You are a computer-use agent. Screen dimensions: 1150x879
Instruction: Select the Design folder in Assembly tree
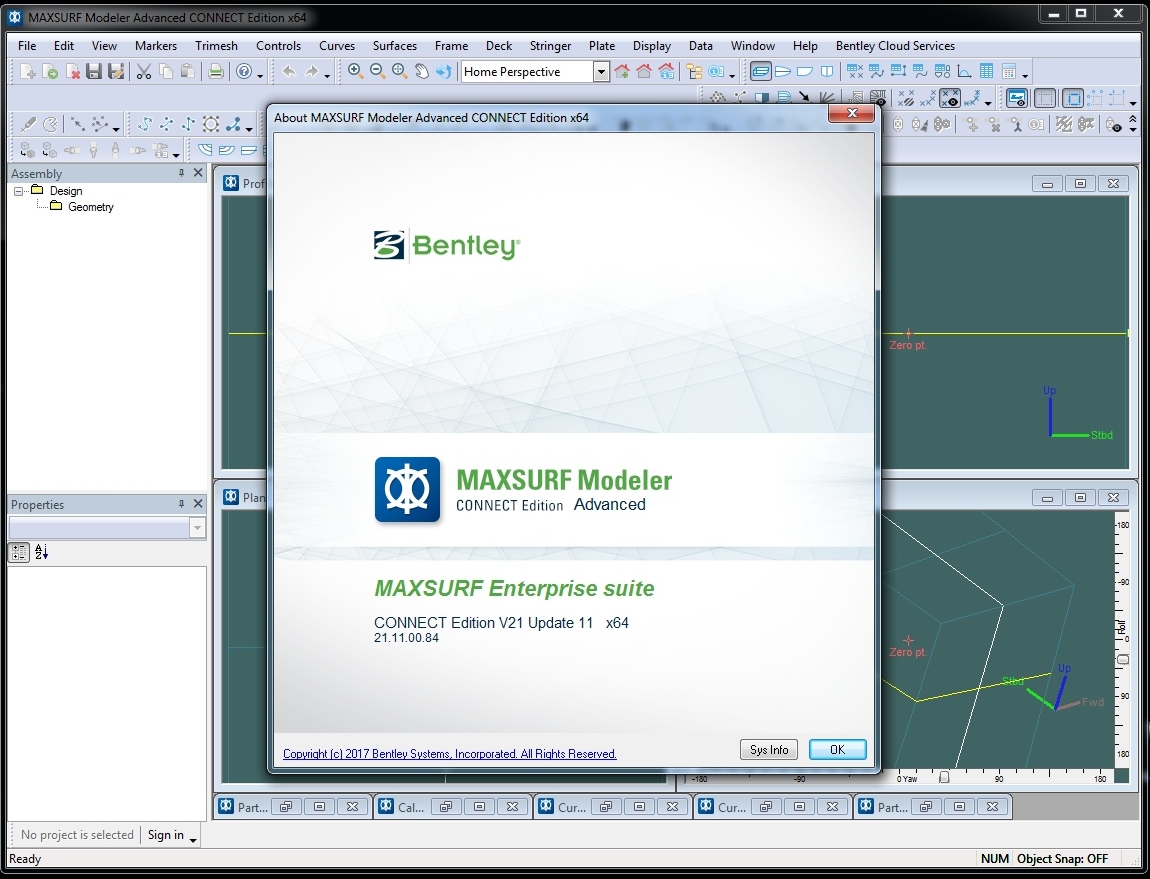(66, 191)
